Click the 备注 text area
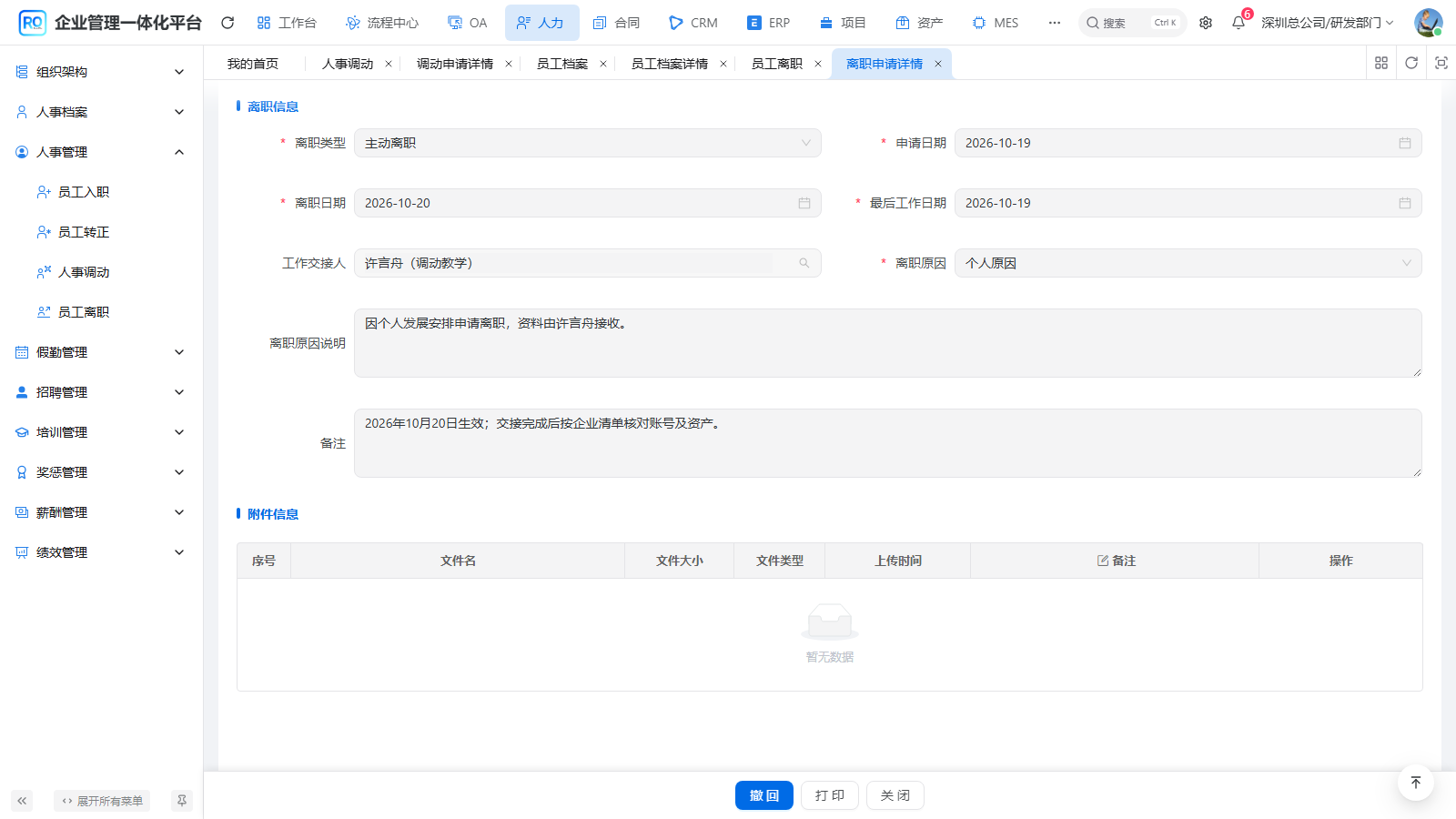The width and height of the screenshot is (1456, 819). [x=888, y=443]
